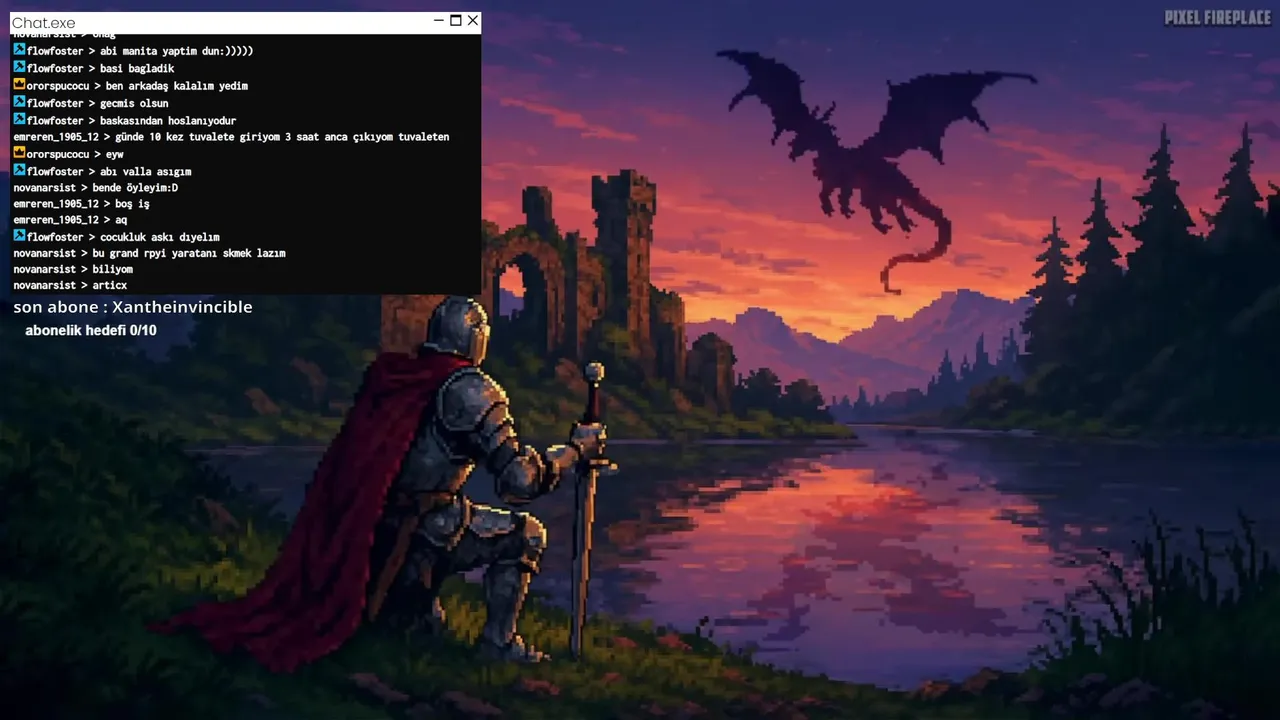
Task: Click username emreren_1905_12 on 'boş iş' row
Action: pyautogui.click(x=56, y=204)
